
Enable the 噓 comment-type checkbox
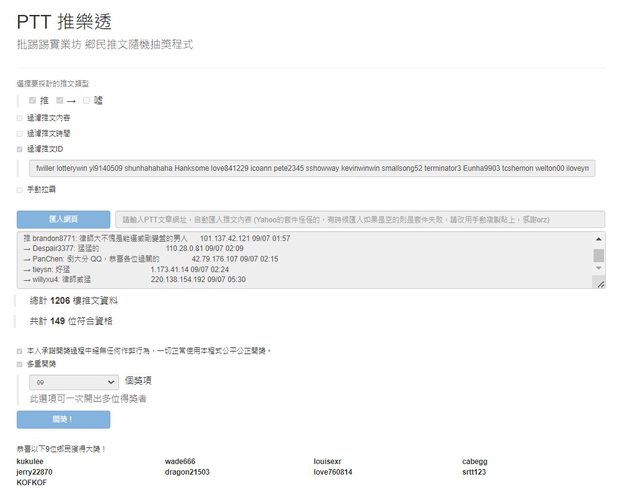[87, 100]
